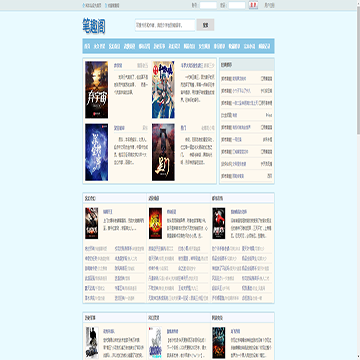Open the black-and-white silhouette book cover
The height and width of the screenshot is (360, 360).
click(92, 343)
